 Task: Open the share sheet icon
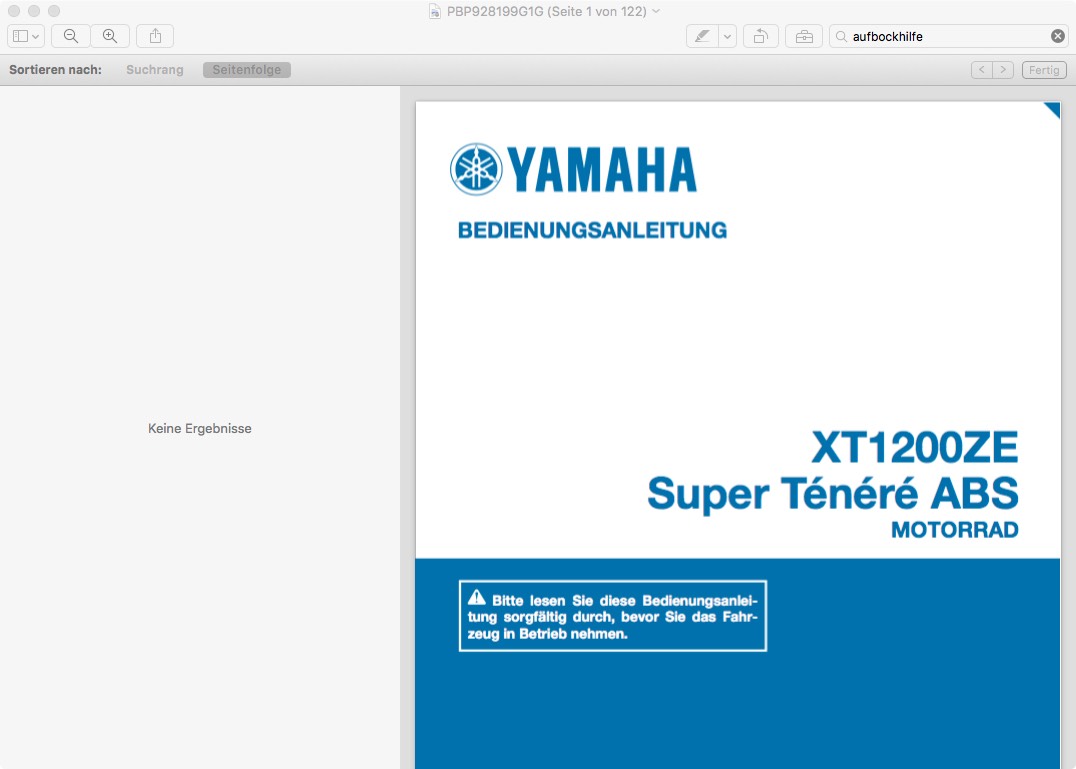pyautogui.click(x=155, y=36)
